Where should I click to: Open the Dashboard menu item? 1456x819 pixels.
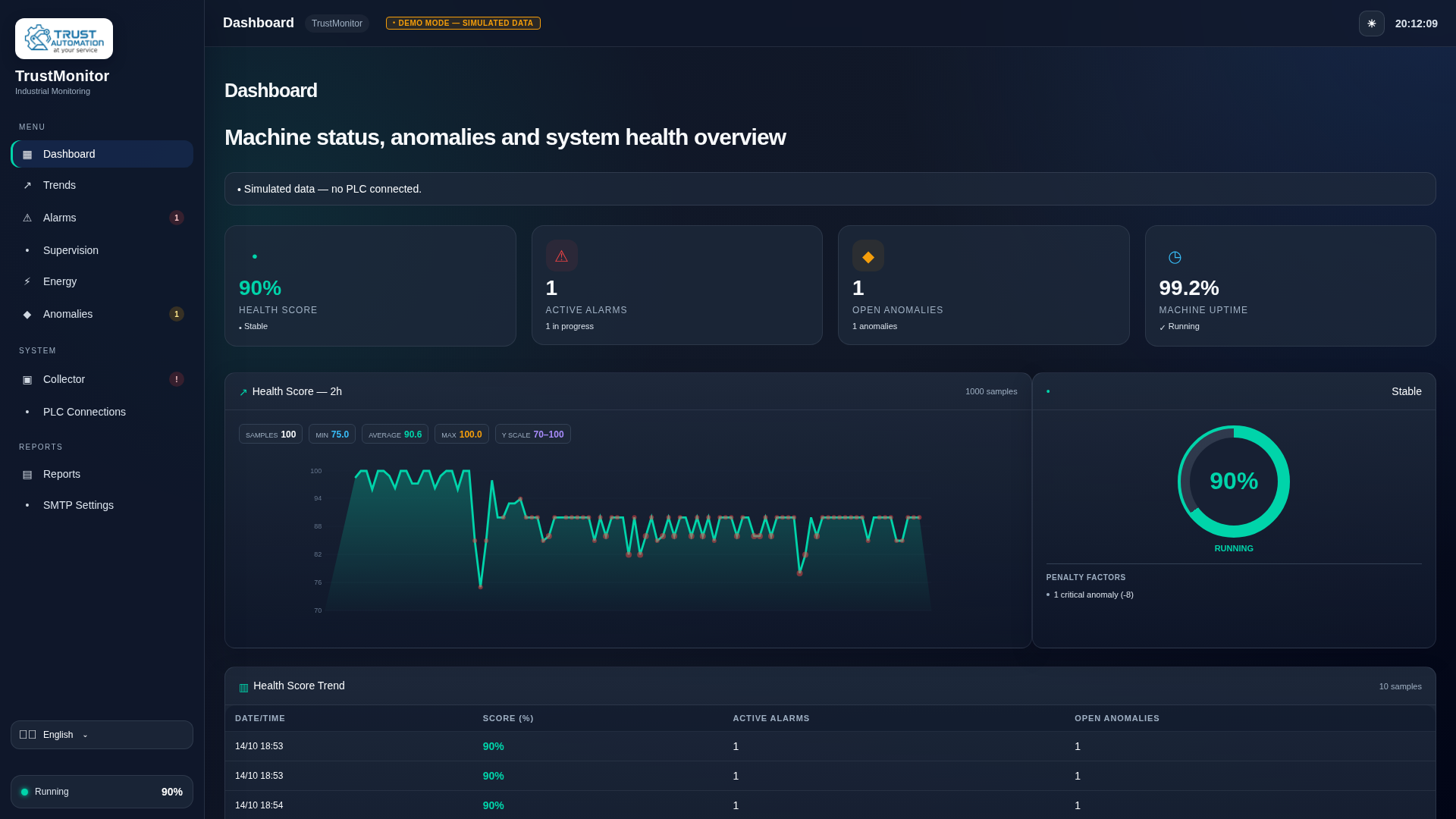coord(102,154)
